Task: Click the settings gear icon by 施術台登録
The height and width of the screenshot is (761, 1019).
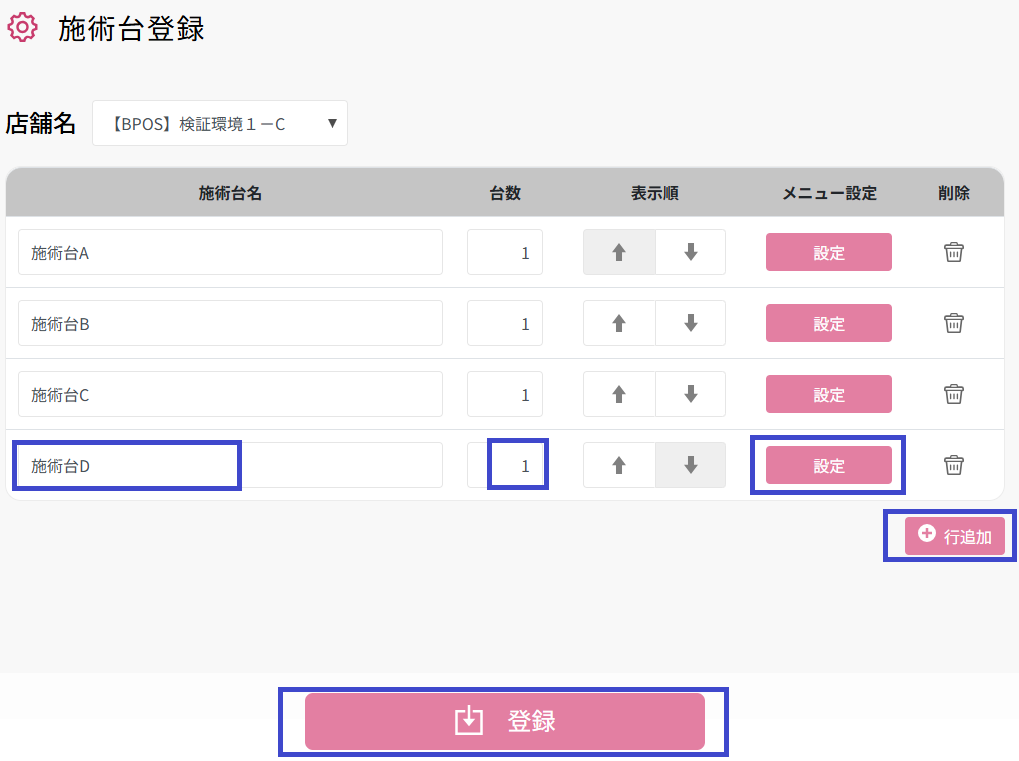Action: [x=22, y=28]
